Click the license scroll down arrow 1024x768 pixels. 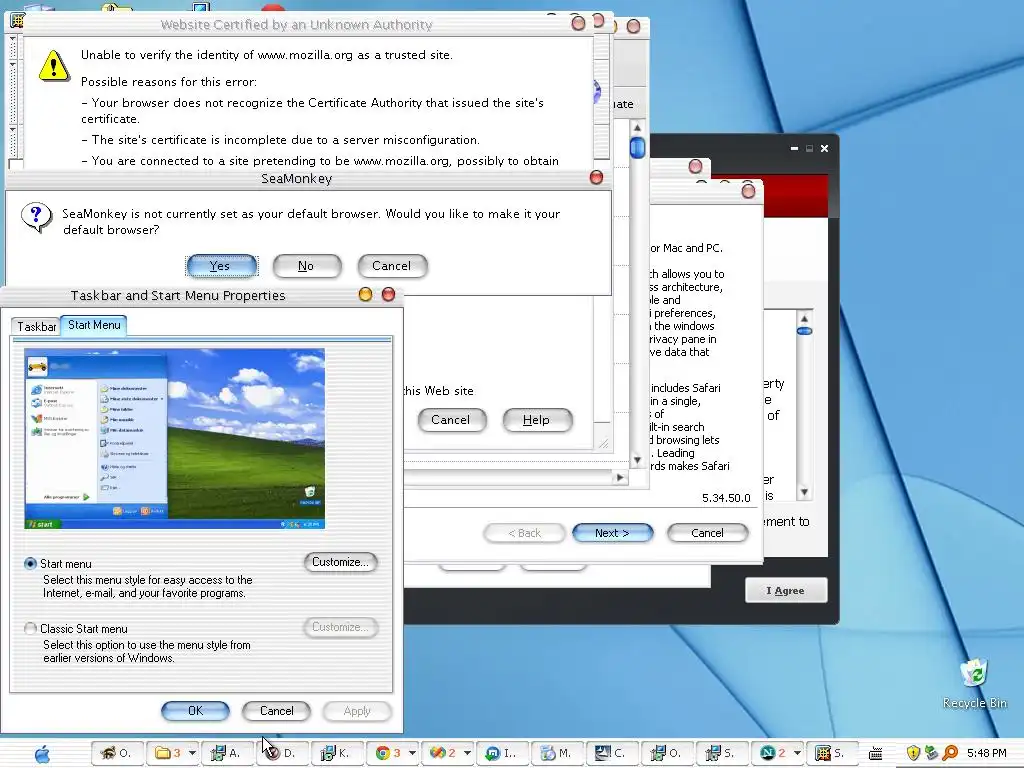[x=805, y=492]
